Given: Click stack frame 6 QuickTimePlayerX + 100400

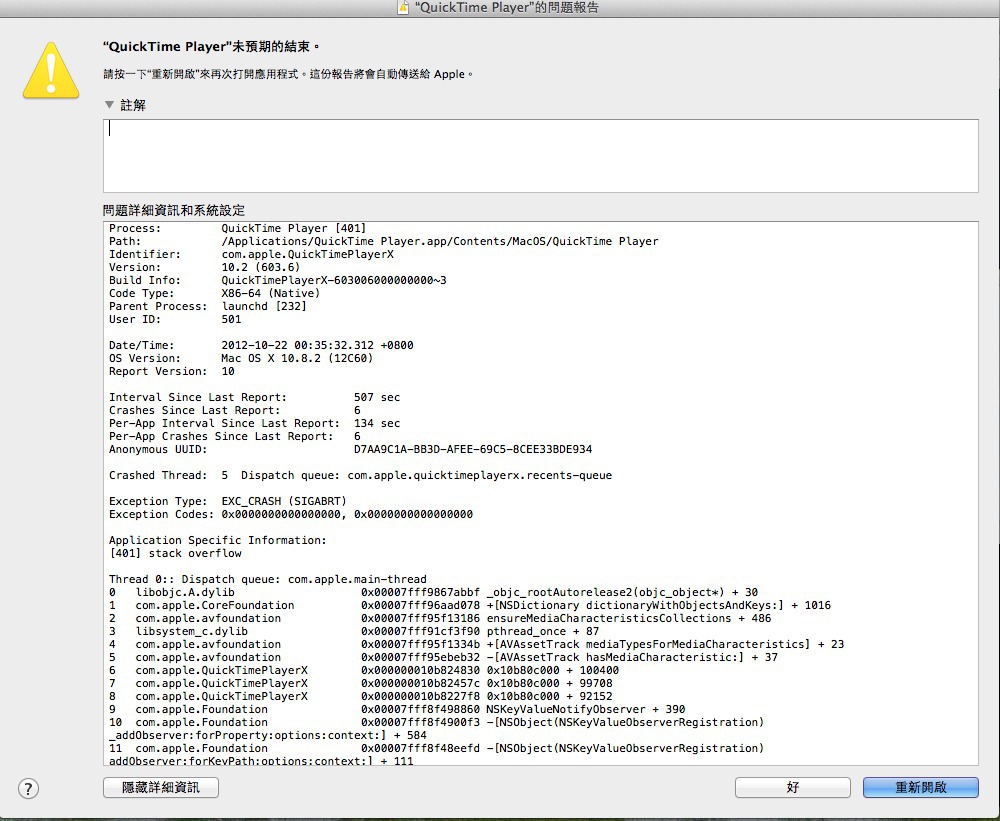Looking at the screenshot, I should pos(364,670).
